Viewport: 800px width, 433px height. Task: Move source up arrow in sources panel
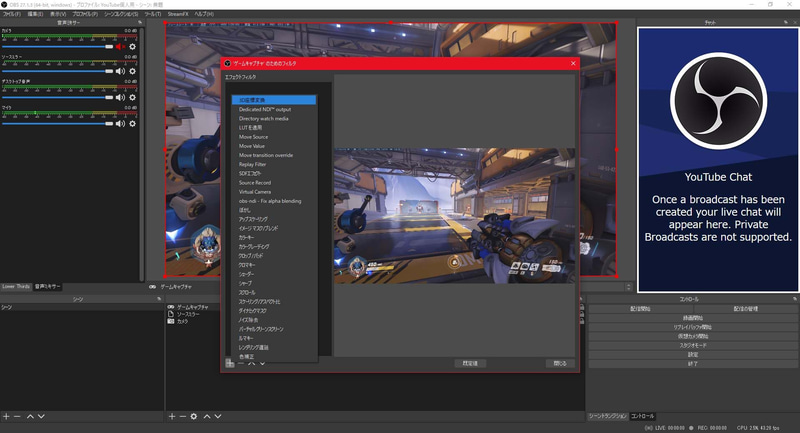coord(207,416)
